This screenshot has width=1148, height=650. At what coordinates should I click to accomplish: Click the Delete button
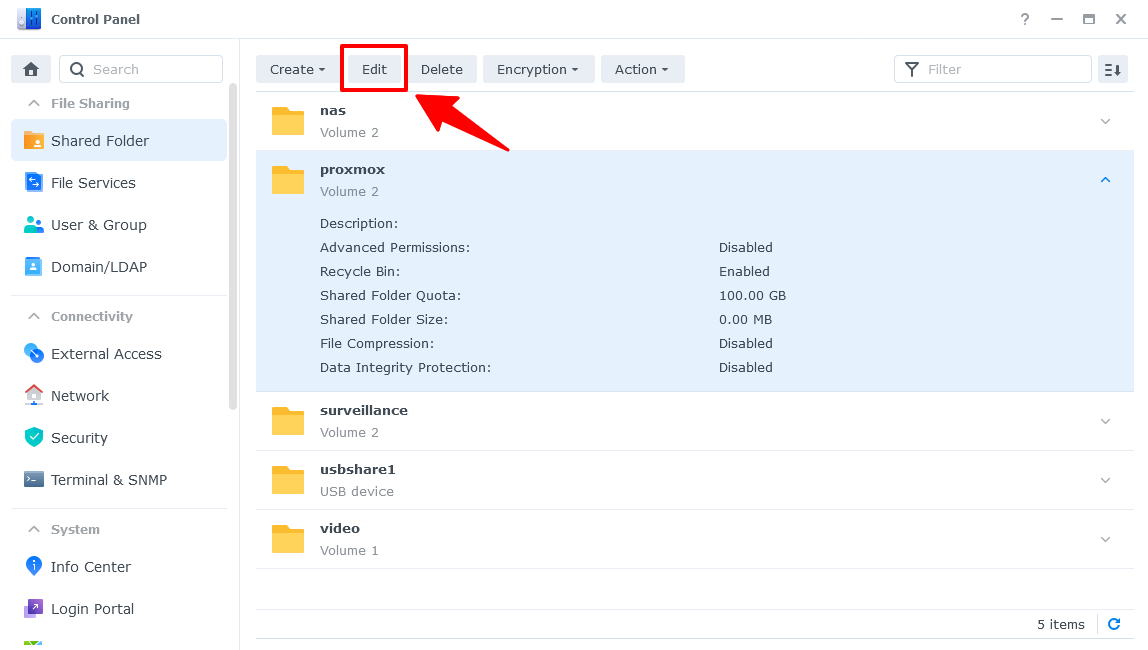click(441, 69)
